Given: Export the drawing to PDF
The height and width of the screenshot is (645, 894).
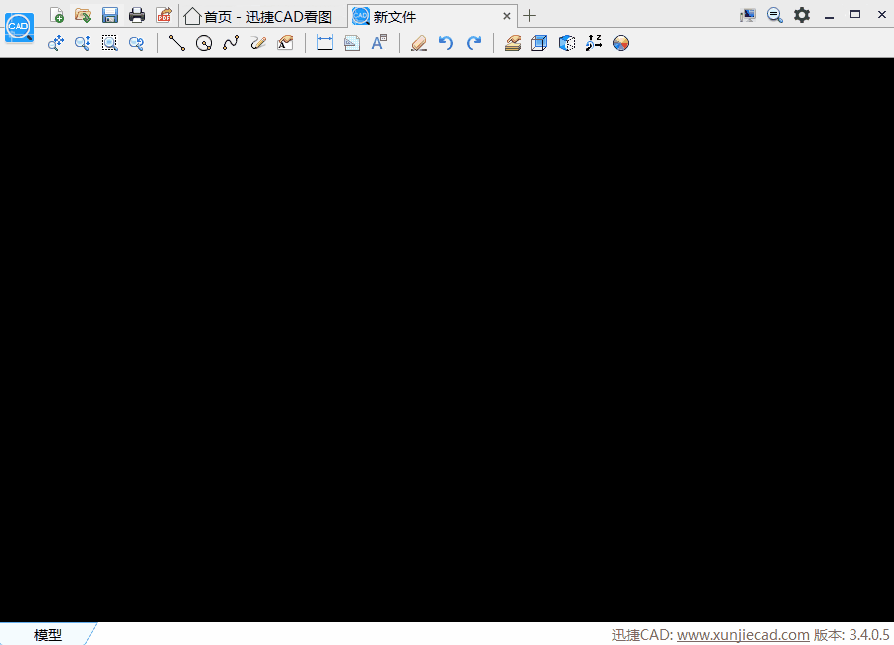Looking at the screenshot, I should click(163, 15).
